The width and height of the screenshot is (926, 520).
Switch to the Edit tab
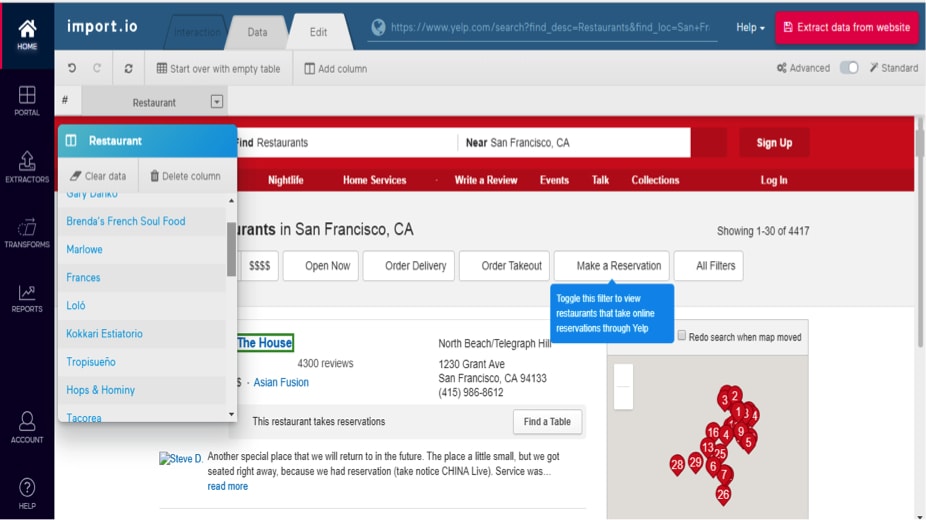[x=318, y=32]
